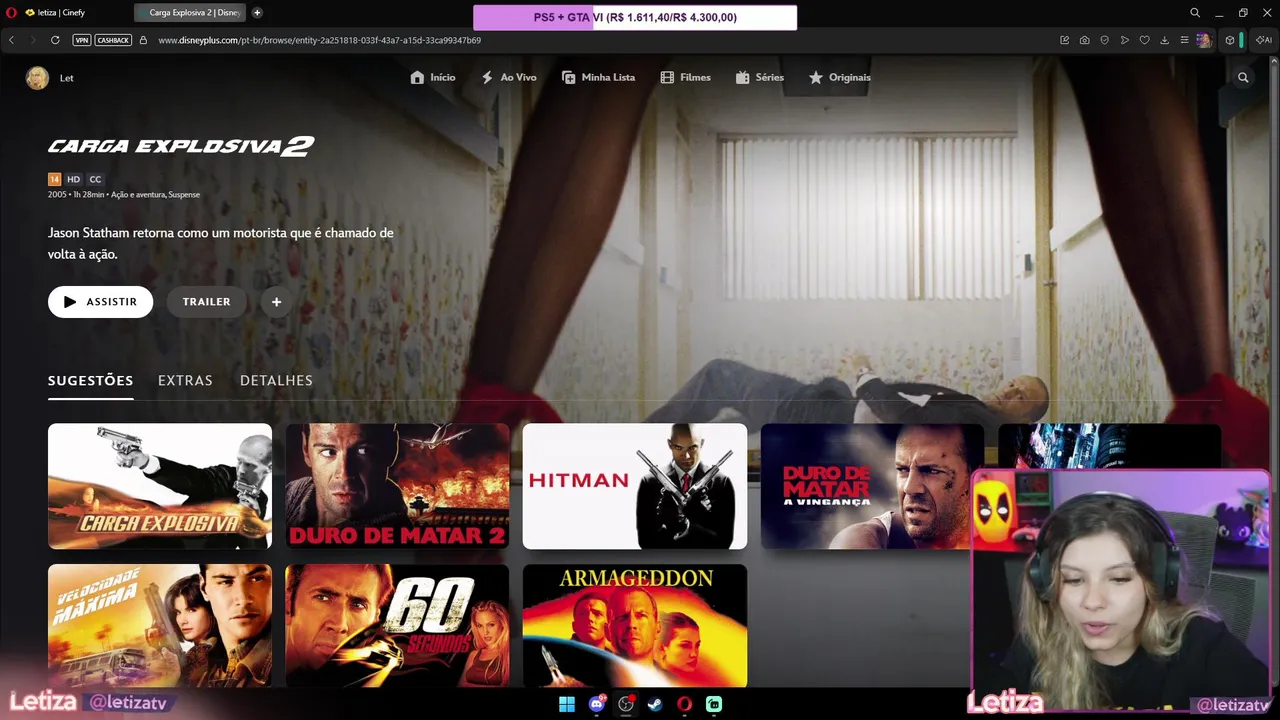This screenshot has width=1280, height=720.
Task: Open OBS Studio from the taskbar
Action: (626, 704)
